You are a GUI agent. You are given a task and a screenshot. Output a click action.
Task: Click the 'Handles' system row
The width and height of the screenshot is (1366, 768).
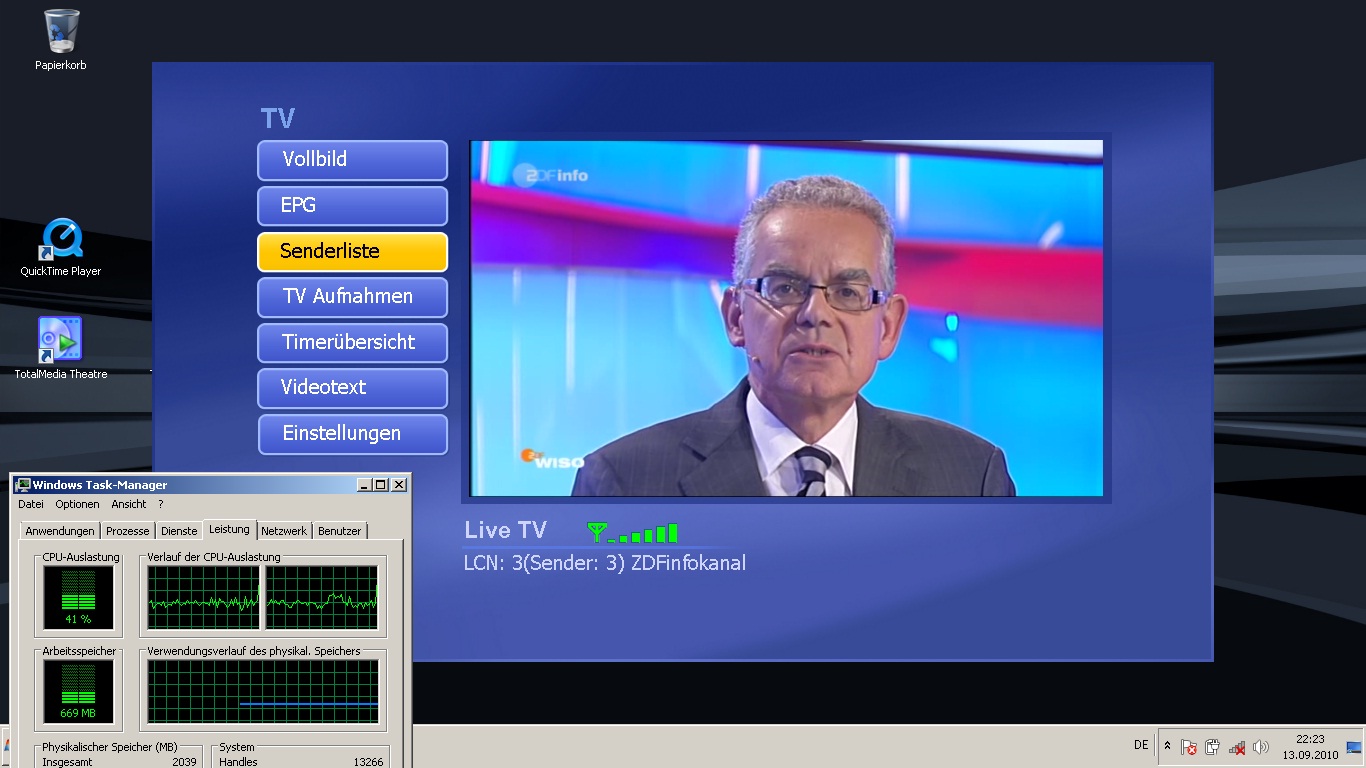pyautogui.click(x=300, y=762)
